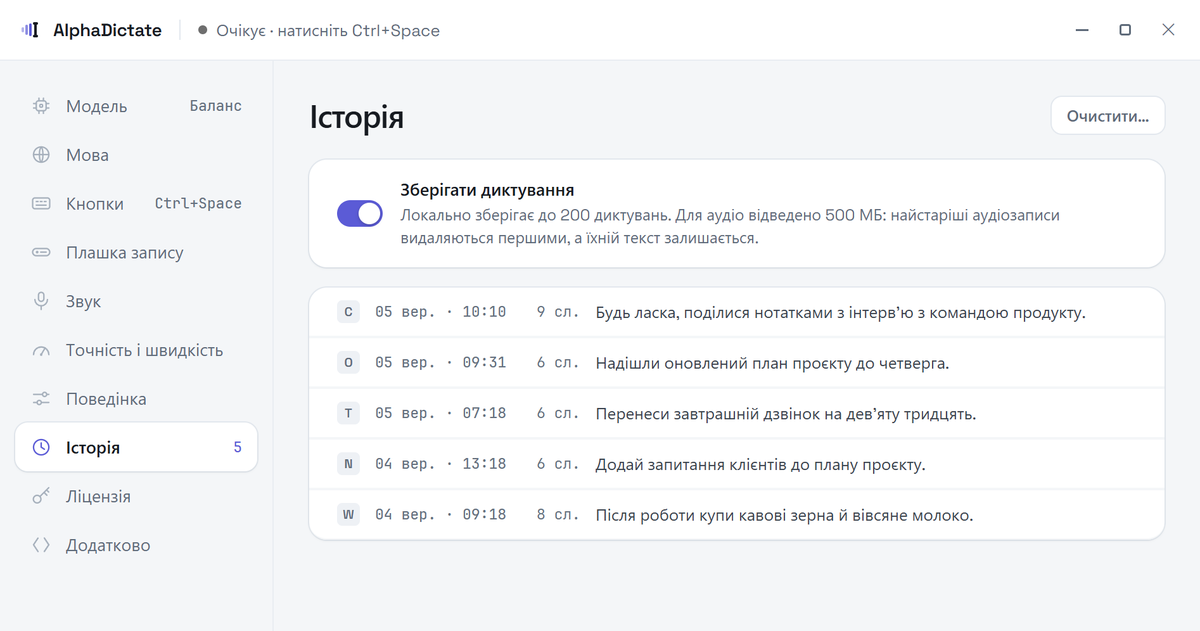Click the pill icon beside Плашка запису
The width and height of the screenshot is (1200, 631).
[x=41, y=253]
